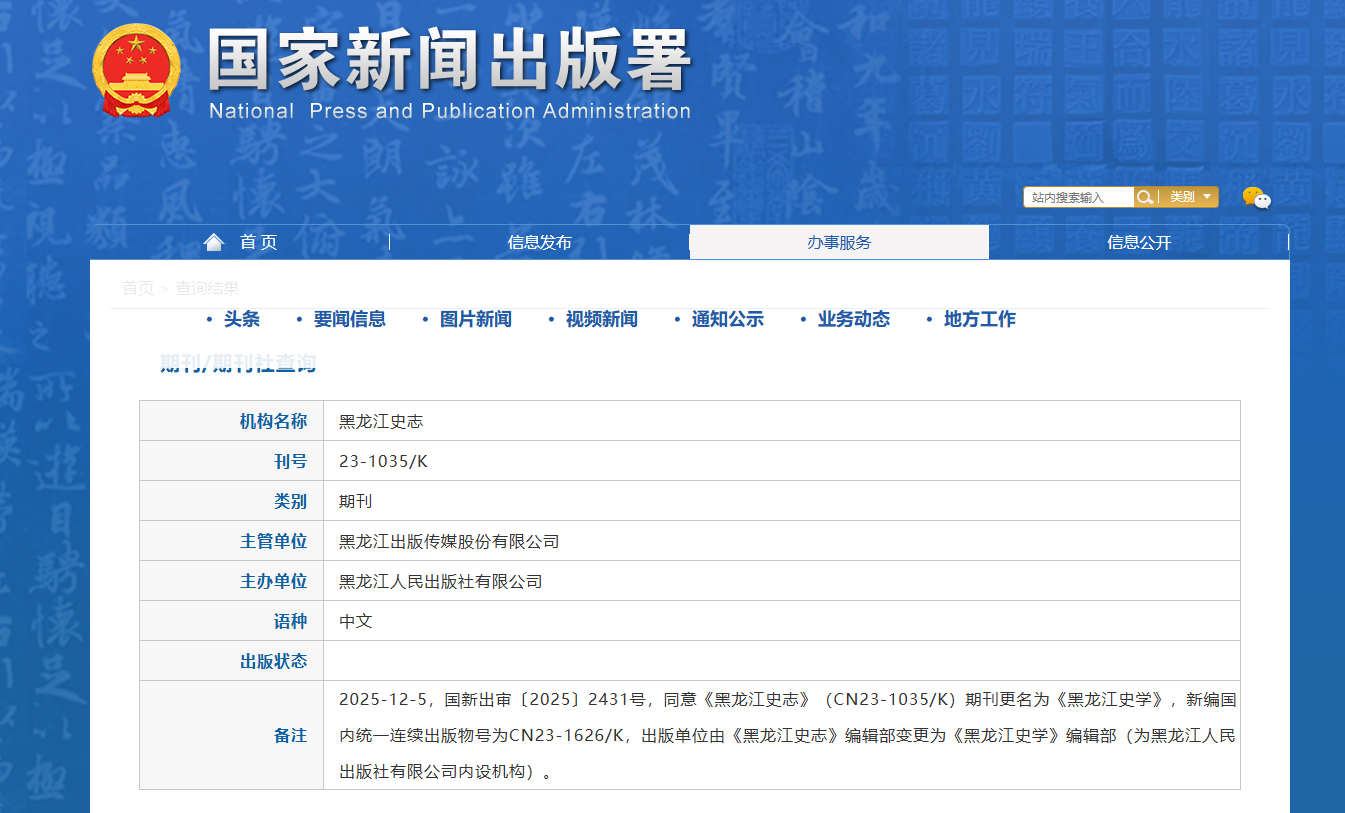Screen dimensions: 1345x813
Task: Open the 信息公开 navigation tab
Action: [1139, 242]
